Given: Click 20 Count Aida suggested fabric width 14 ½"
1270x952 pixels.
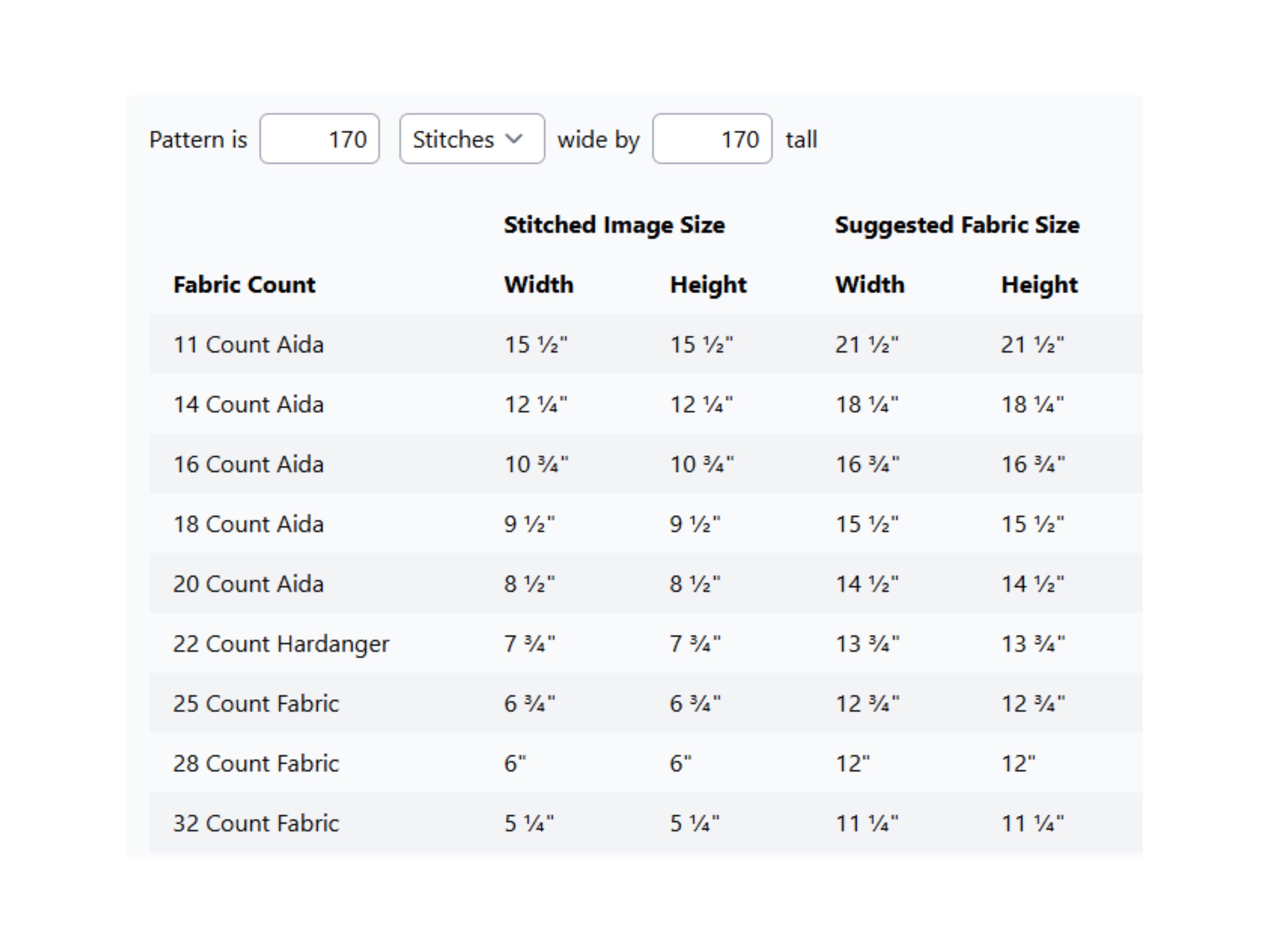Looking at the screenshot, I should (867, 583).
